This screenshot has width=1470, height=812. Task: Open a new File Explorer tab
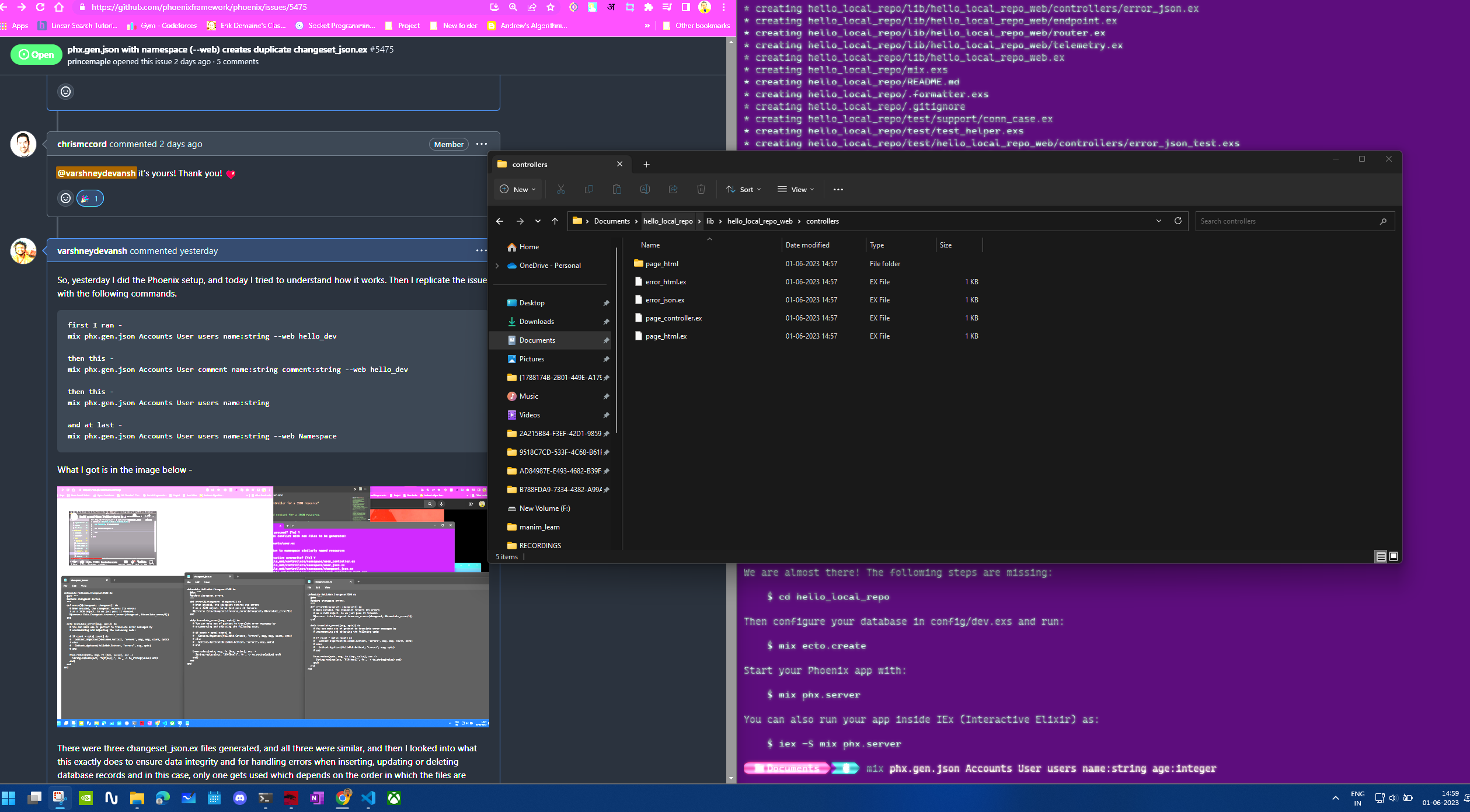click(646, 165)
